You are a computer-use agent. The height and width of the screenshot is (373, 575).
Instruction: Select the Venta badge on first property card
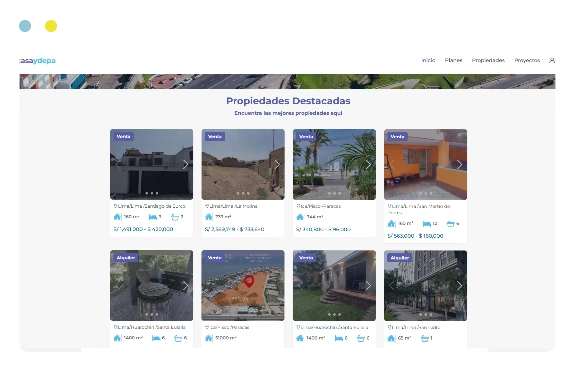[123, 136]
